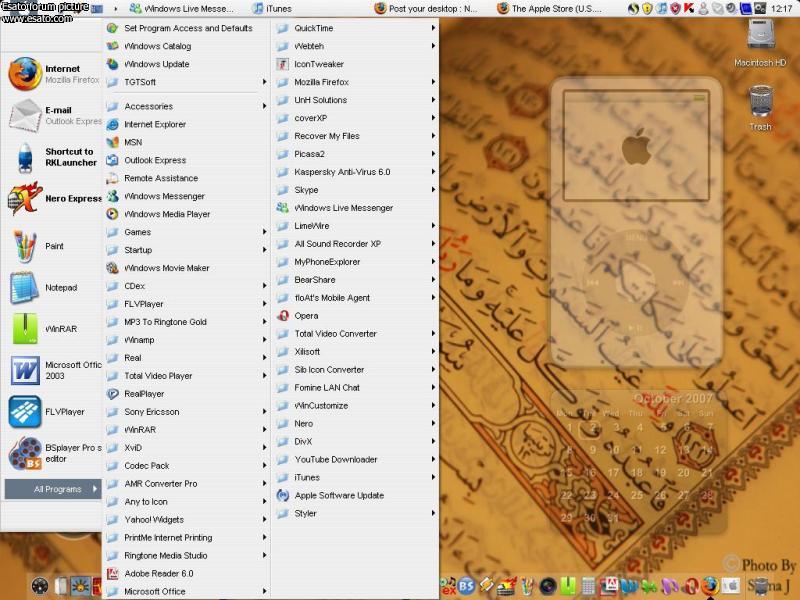This screenshot has width=800, height=600.
Task: Expand the Winamp submenu arrow
Action: (264, 339)
